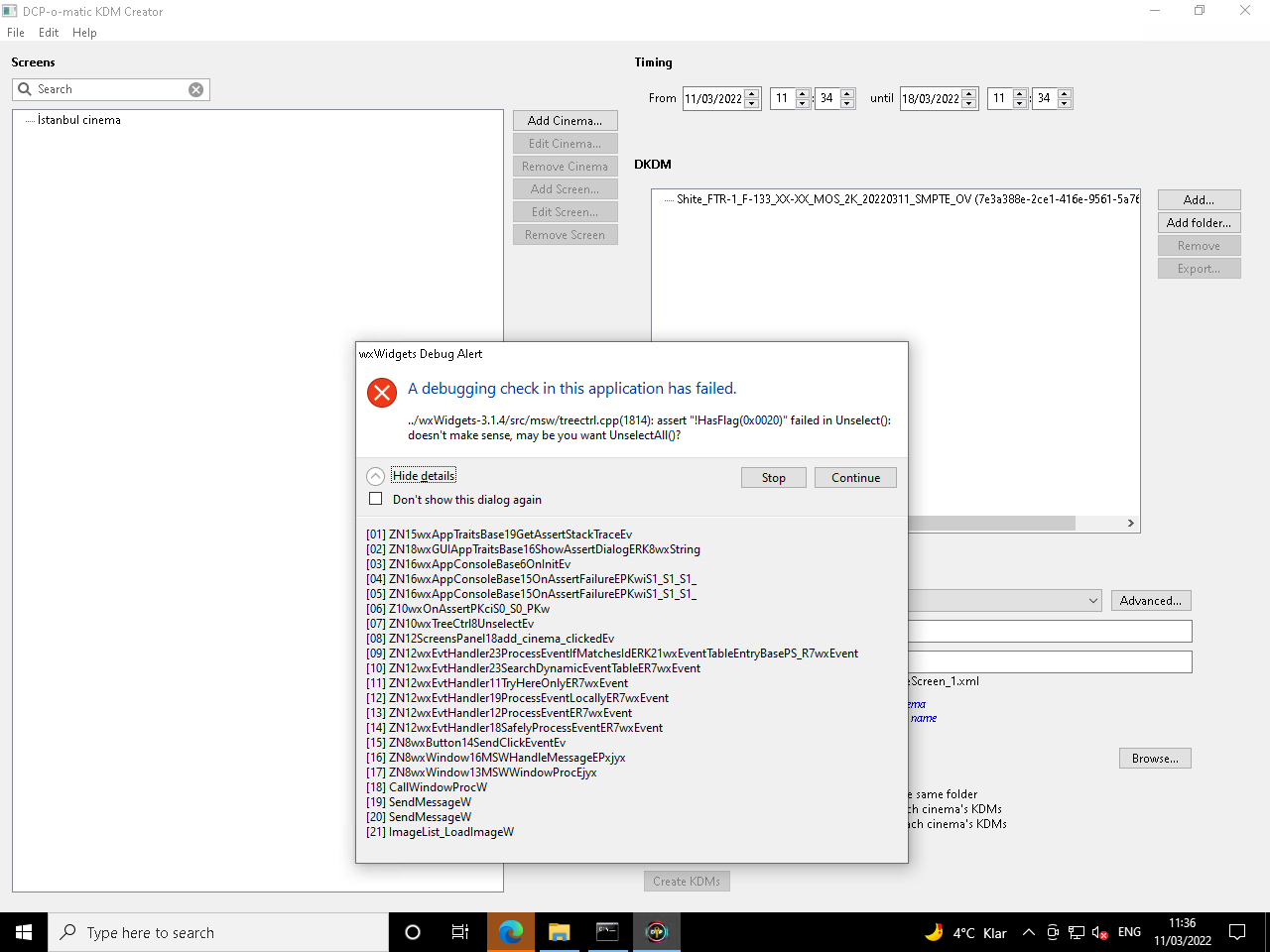Viewport: 1270px width, 952px height.
Task: Open the File menu
Action: (x=16, y=33)
